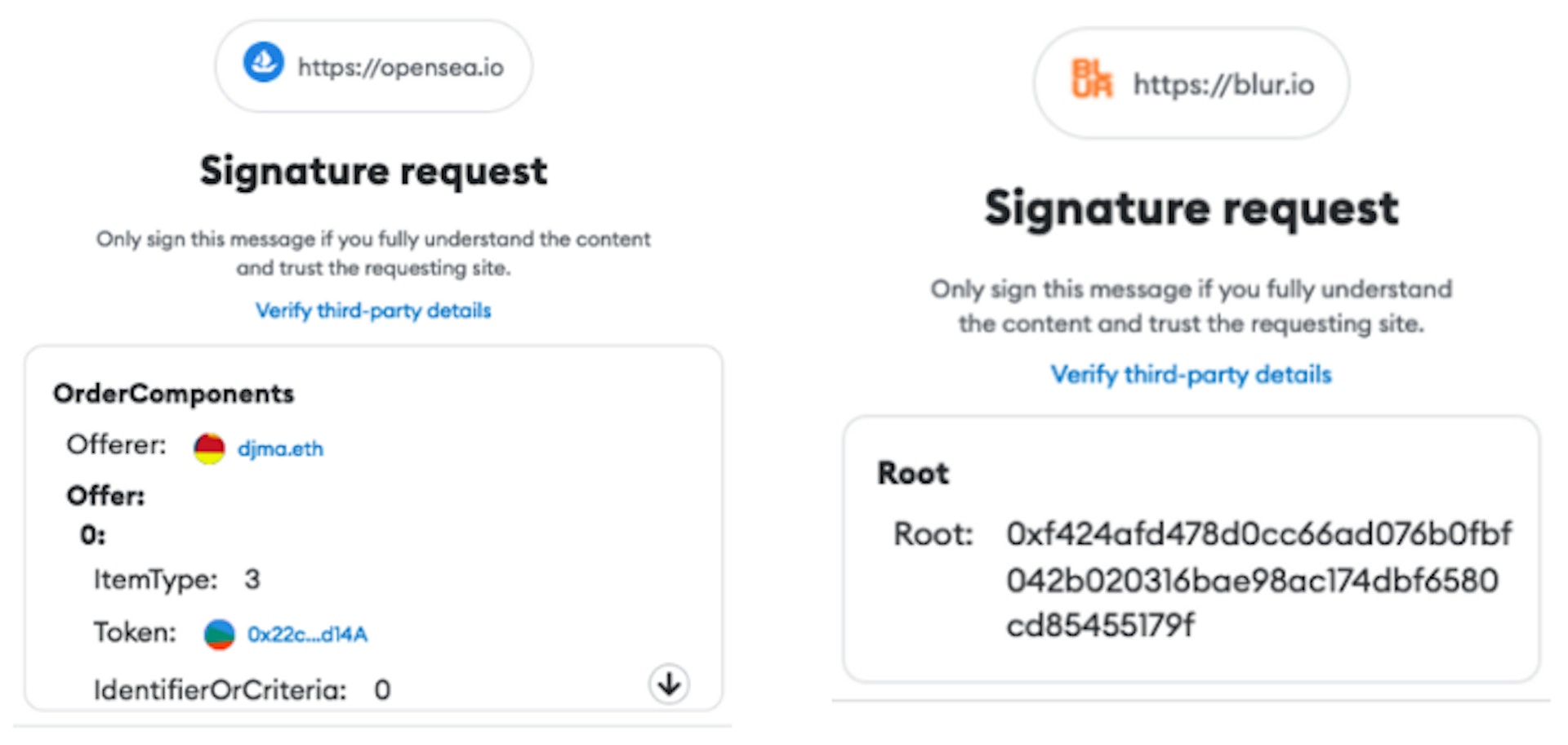Open the 0x22c...d14A token address link
The width and height of the screenshot is (1568, 745).
[x=307, y=634]
